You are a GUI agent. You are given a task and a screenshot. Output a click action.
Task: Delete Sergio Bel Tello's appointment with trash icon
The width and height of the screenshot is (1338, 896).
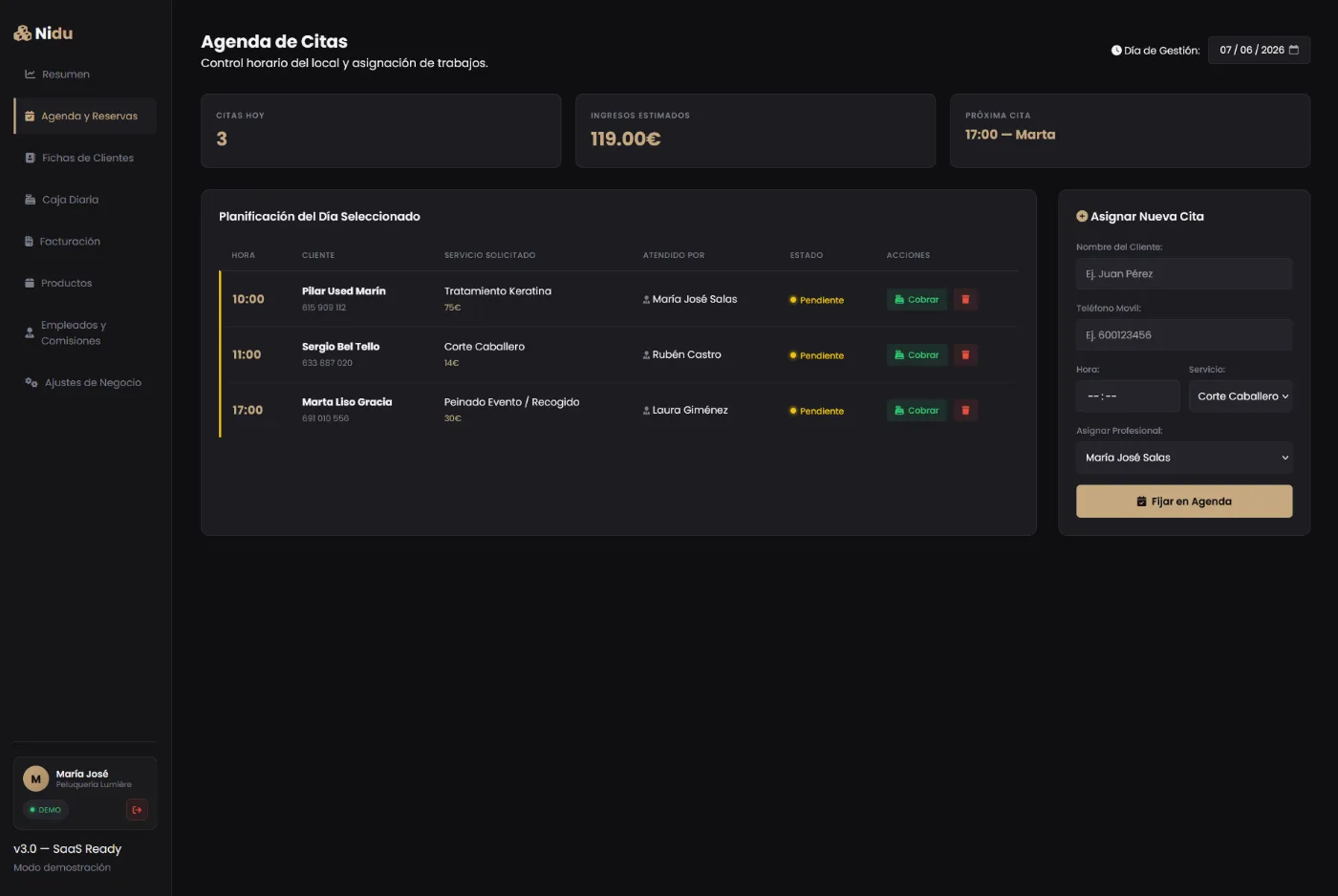click(965, 354)
